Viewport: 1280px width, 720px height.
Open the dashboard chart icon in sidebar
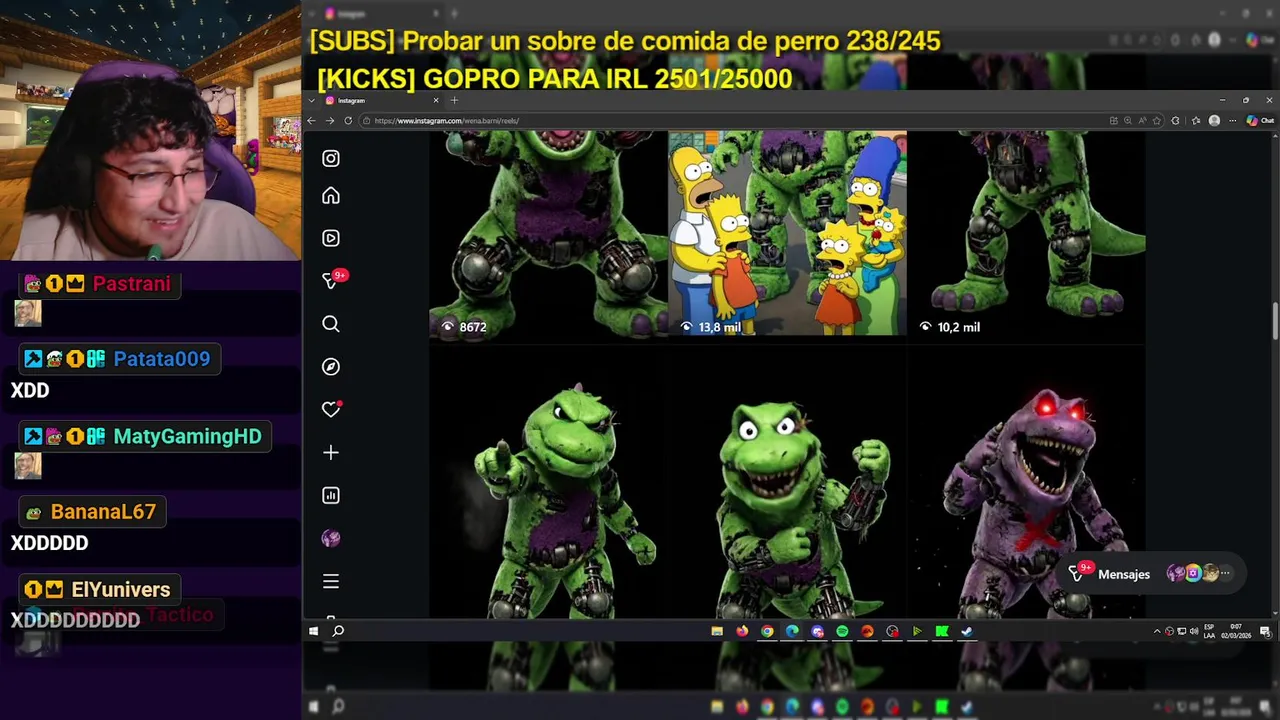pos(331,495)
